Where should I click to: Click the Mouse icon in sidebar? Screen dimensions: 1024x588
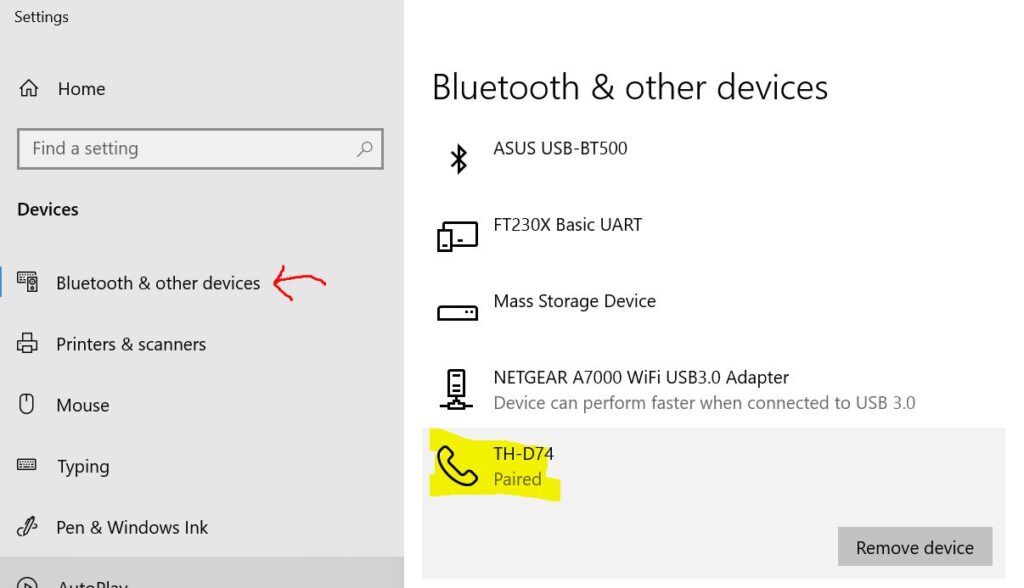(x=27, y=405)
